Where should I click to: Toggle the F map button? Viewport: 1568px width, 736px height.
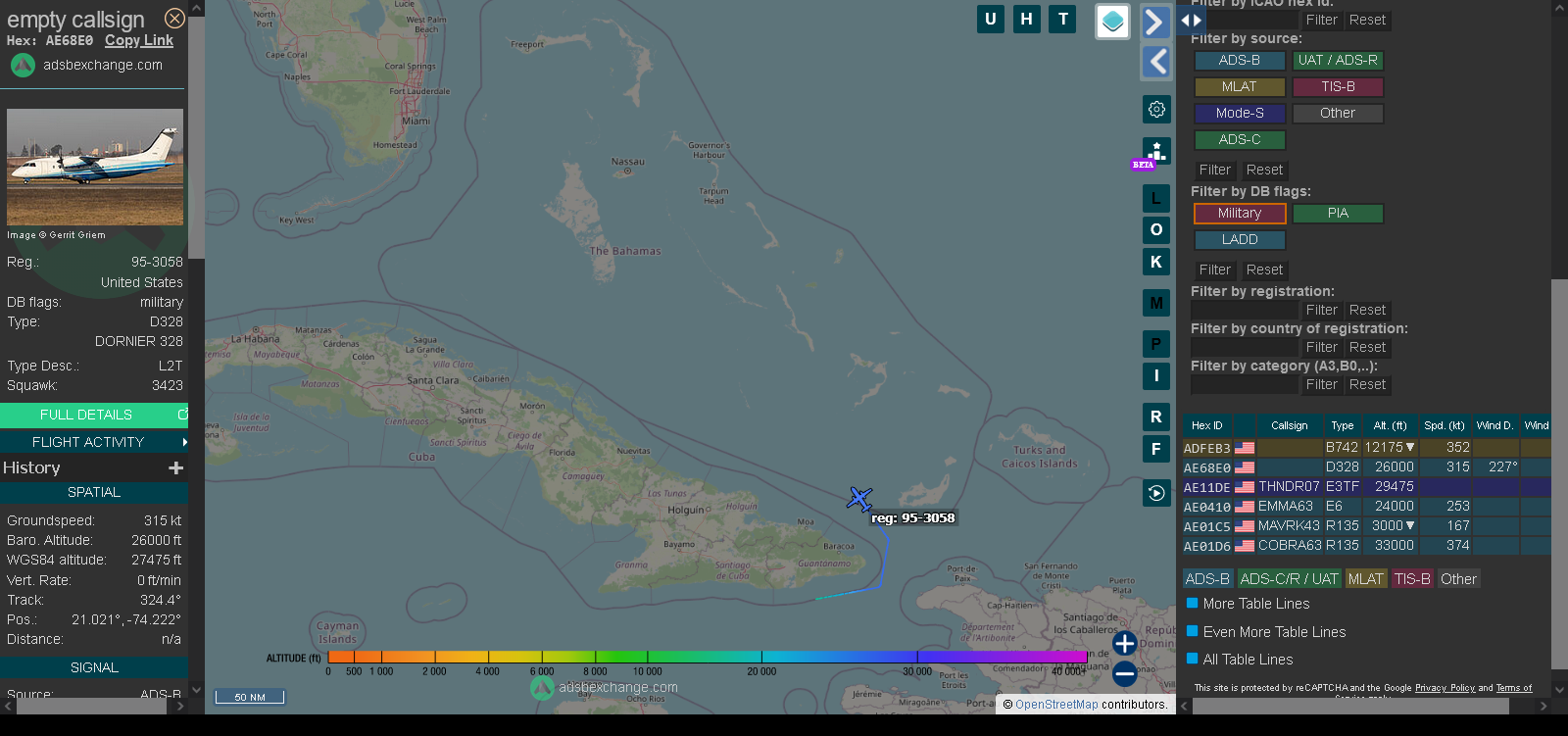[1156, 449]
